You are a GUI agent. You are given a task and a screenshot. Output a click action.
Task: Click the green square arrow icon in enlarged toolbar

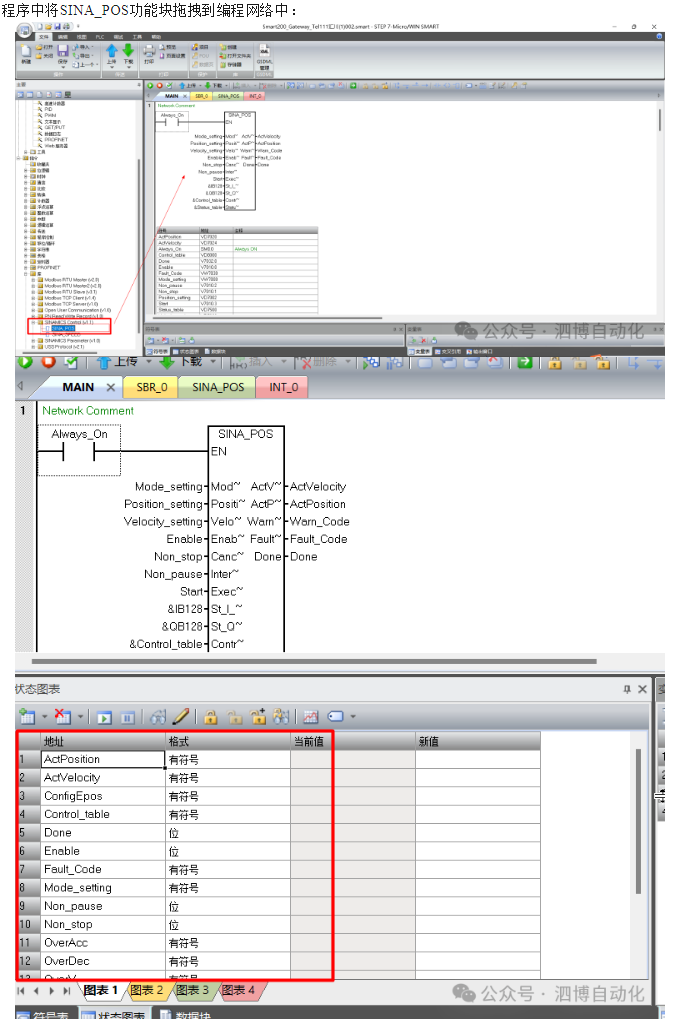[524, 363]
